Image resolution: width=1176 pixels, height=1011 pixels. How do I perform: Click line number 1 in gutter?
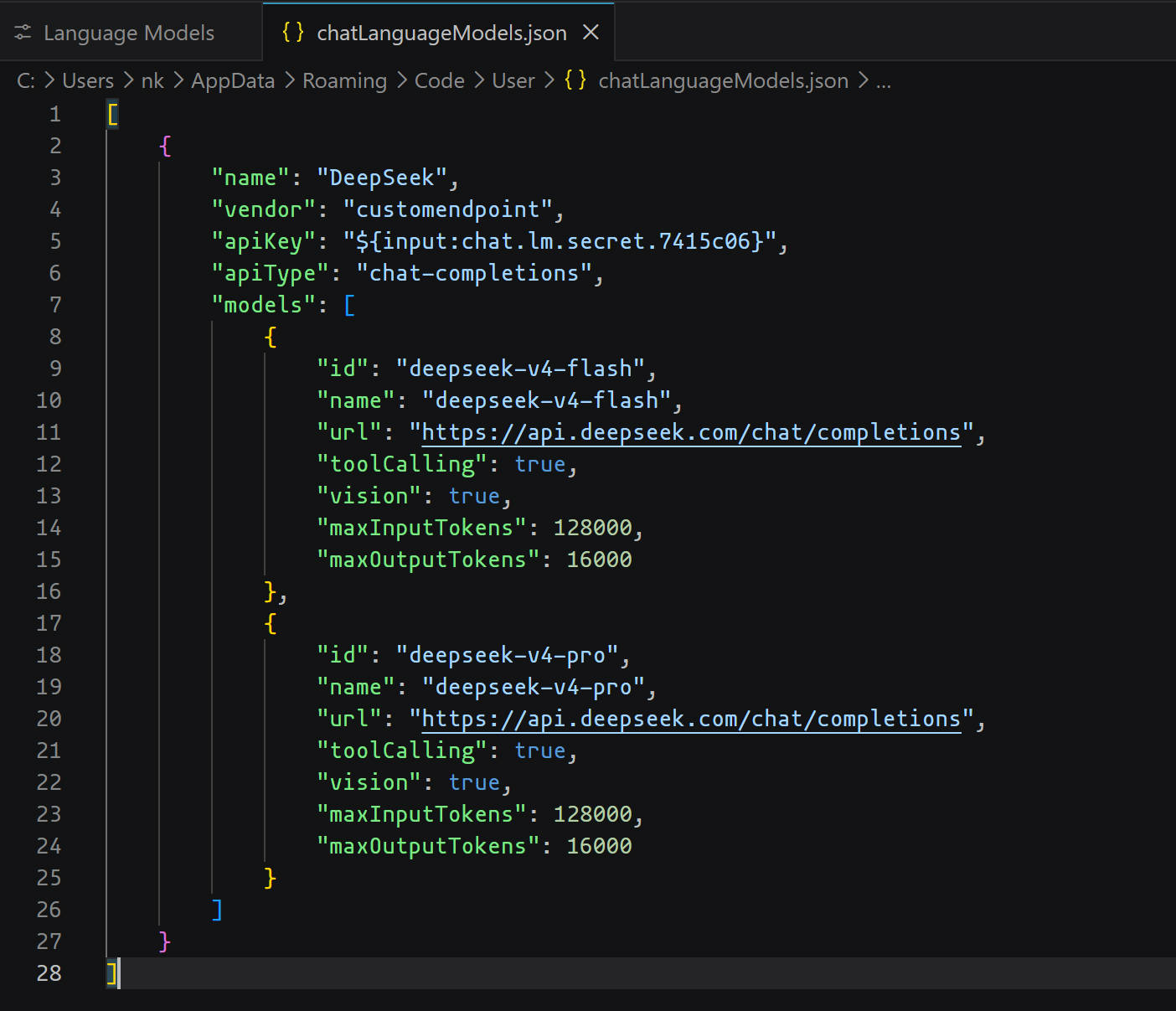pyautogui.click(x=55, y=114)
